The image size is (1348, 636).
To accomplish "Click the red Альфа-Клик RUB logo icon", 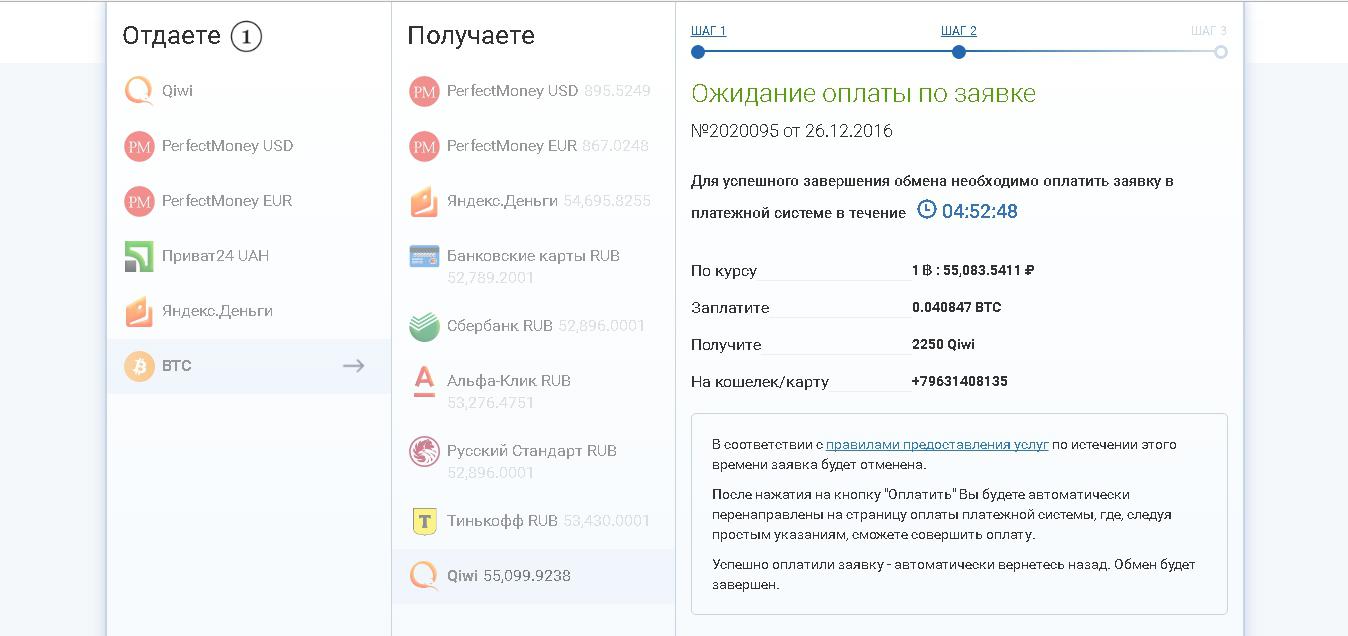I will click(425, 381).
